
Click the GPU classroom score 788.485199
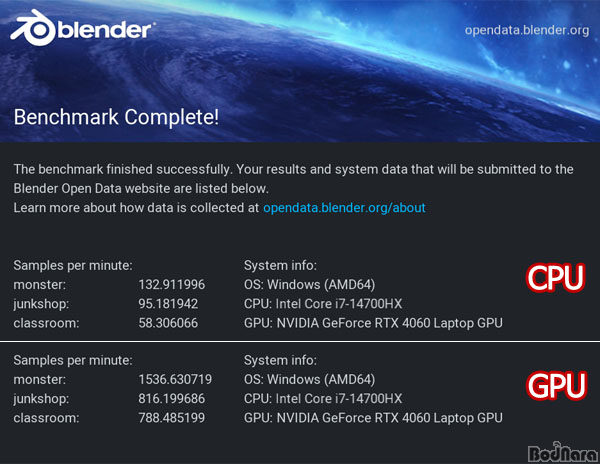coord(171,418)
